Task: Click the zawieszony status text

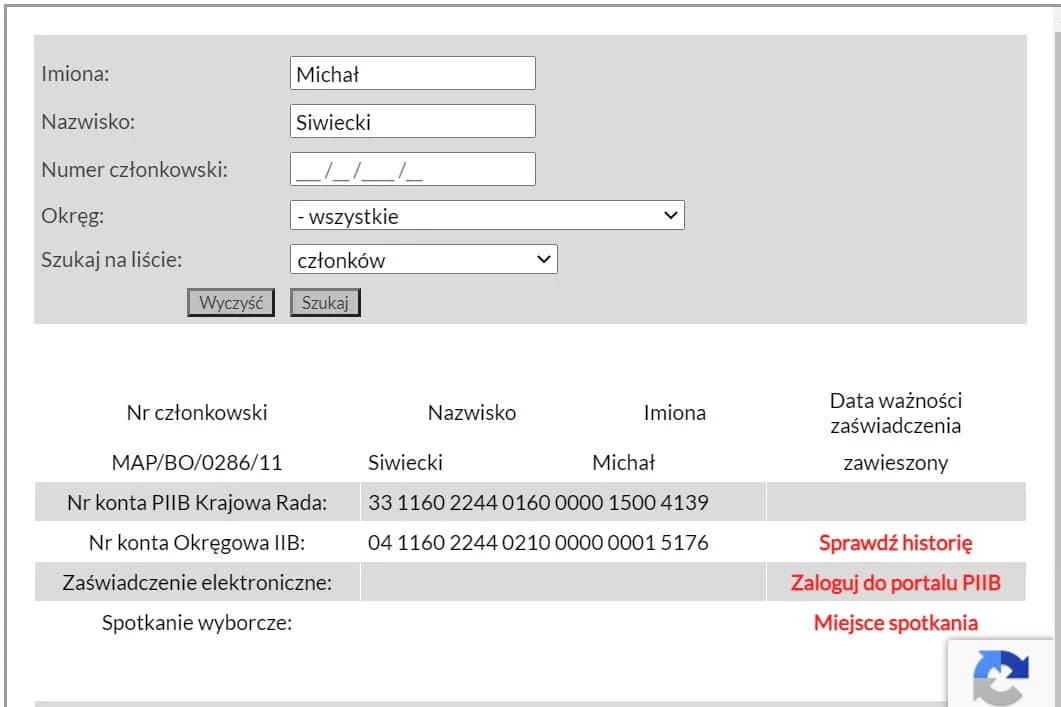Action: pos(895,463)
